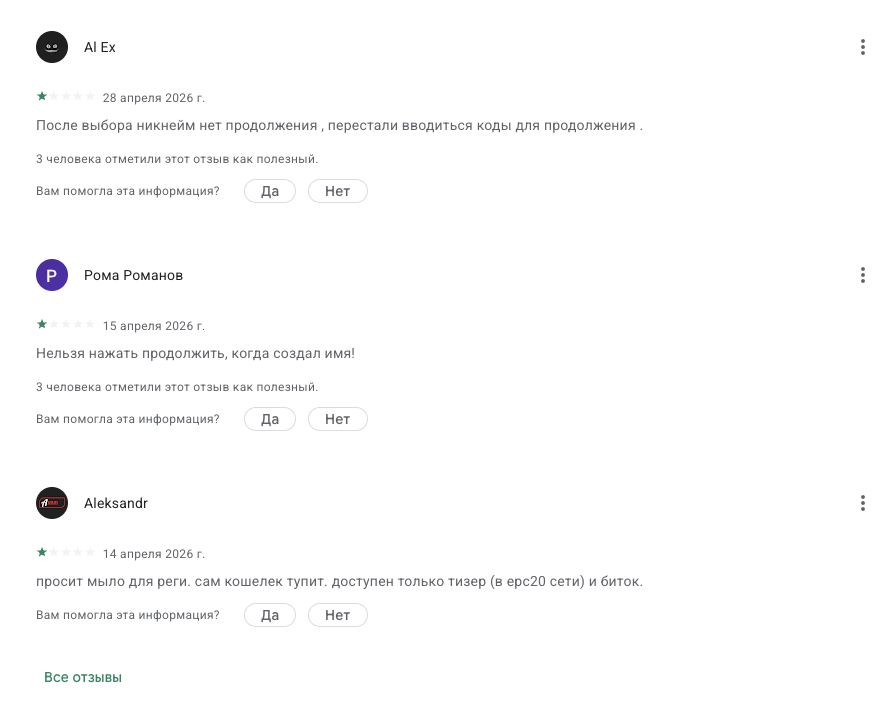Click Aleksandr profile avatar

pyautogui.click(x=52, y=503)
